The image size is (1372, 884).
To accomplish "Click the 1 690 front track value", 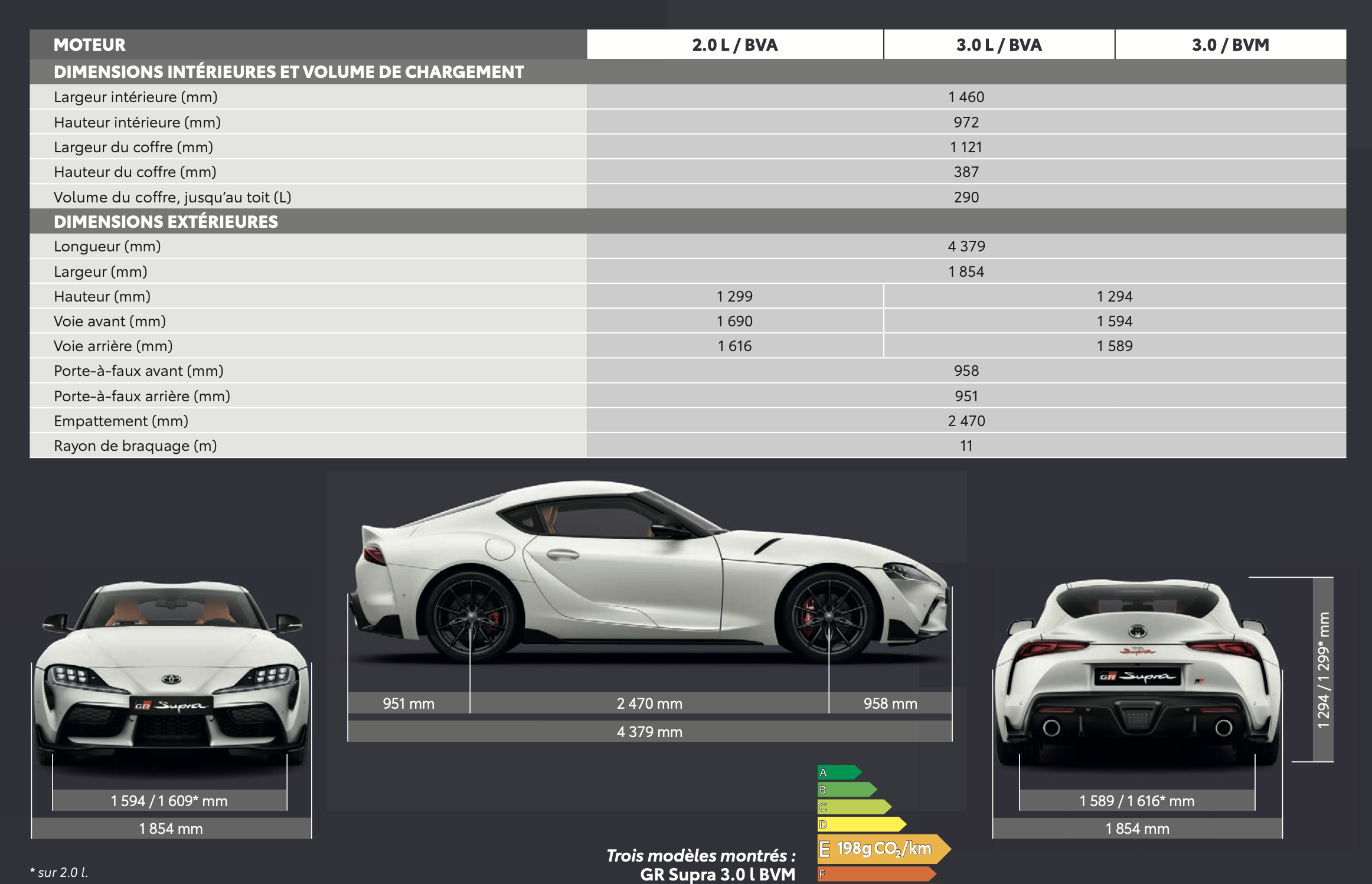I will [x=735, y=321].
